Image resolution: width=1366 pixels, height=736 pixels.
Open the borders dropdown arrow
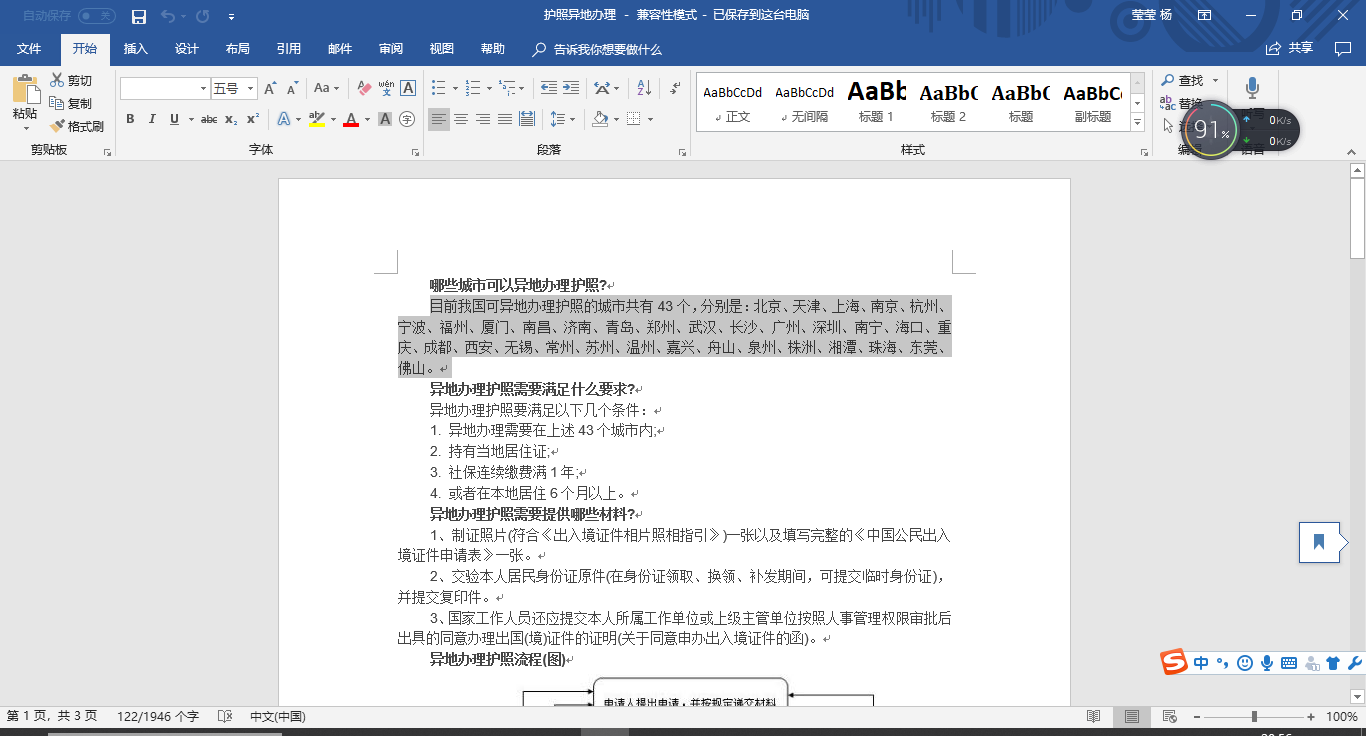point(650,119)
